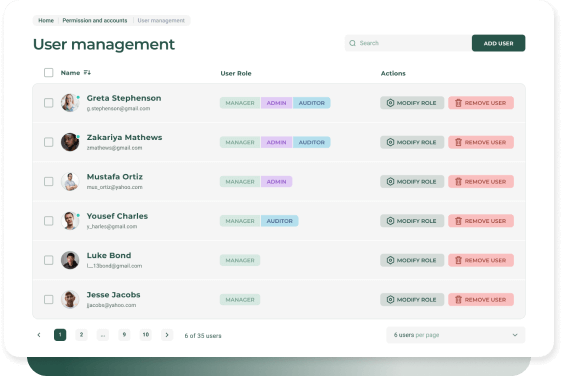Go to page 2
This screenshot has width=562, height=376.
(81, 335)
